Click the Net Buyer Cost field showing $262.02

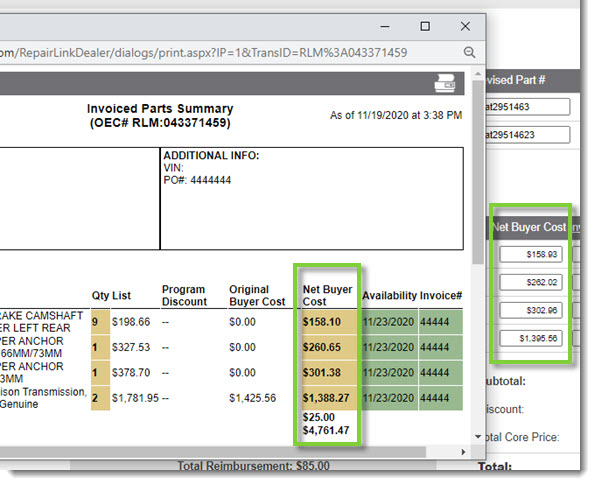pos(530,282)
